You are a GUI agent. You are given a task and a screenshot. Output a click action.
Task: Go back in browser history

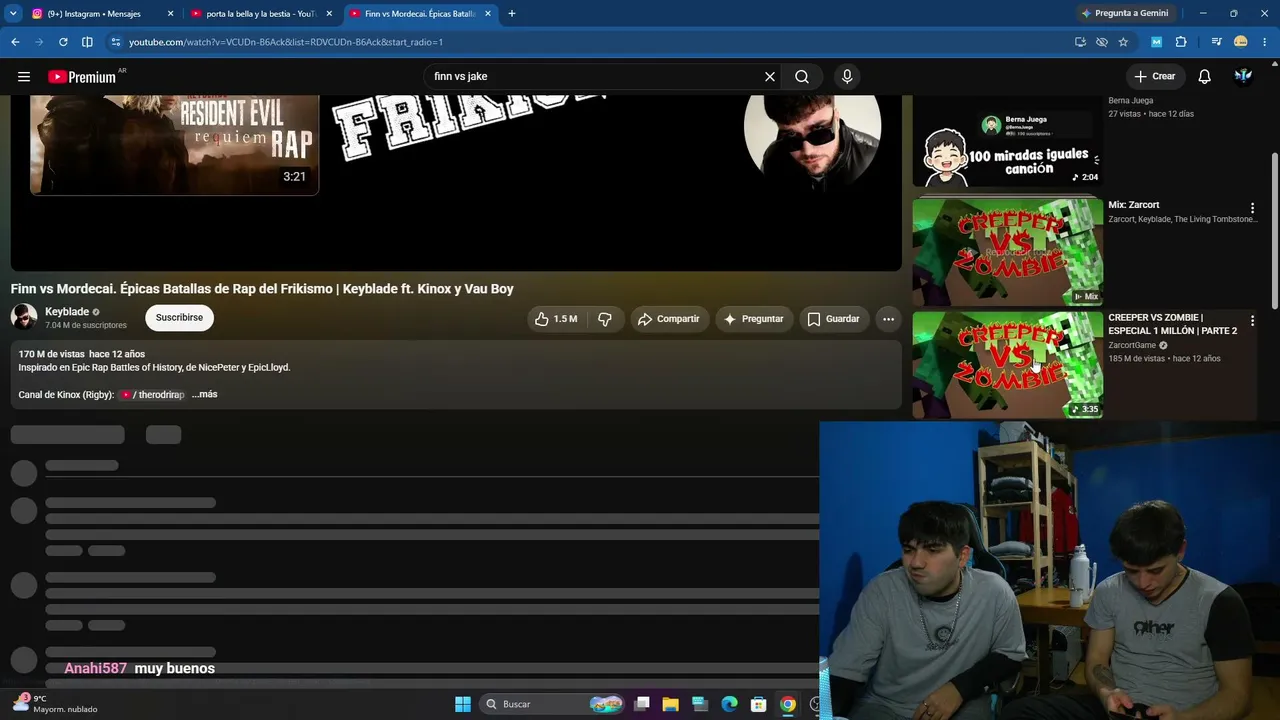15,42
